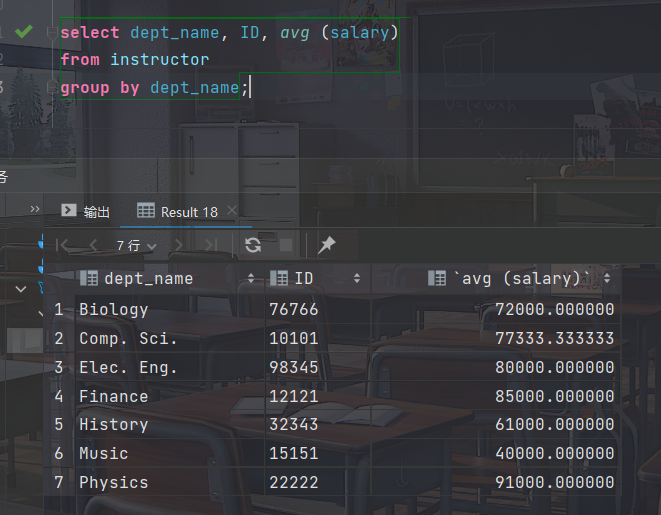Close the Result 18 tab

point(231,210)
